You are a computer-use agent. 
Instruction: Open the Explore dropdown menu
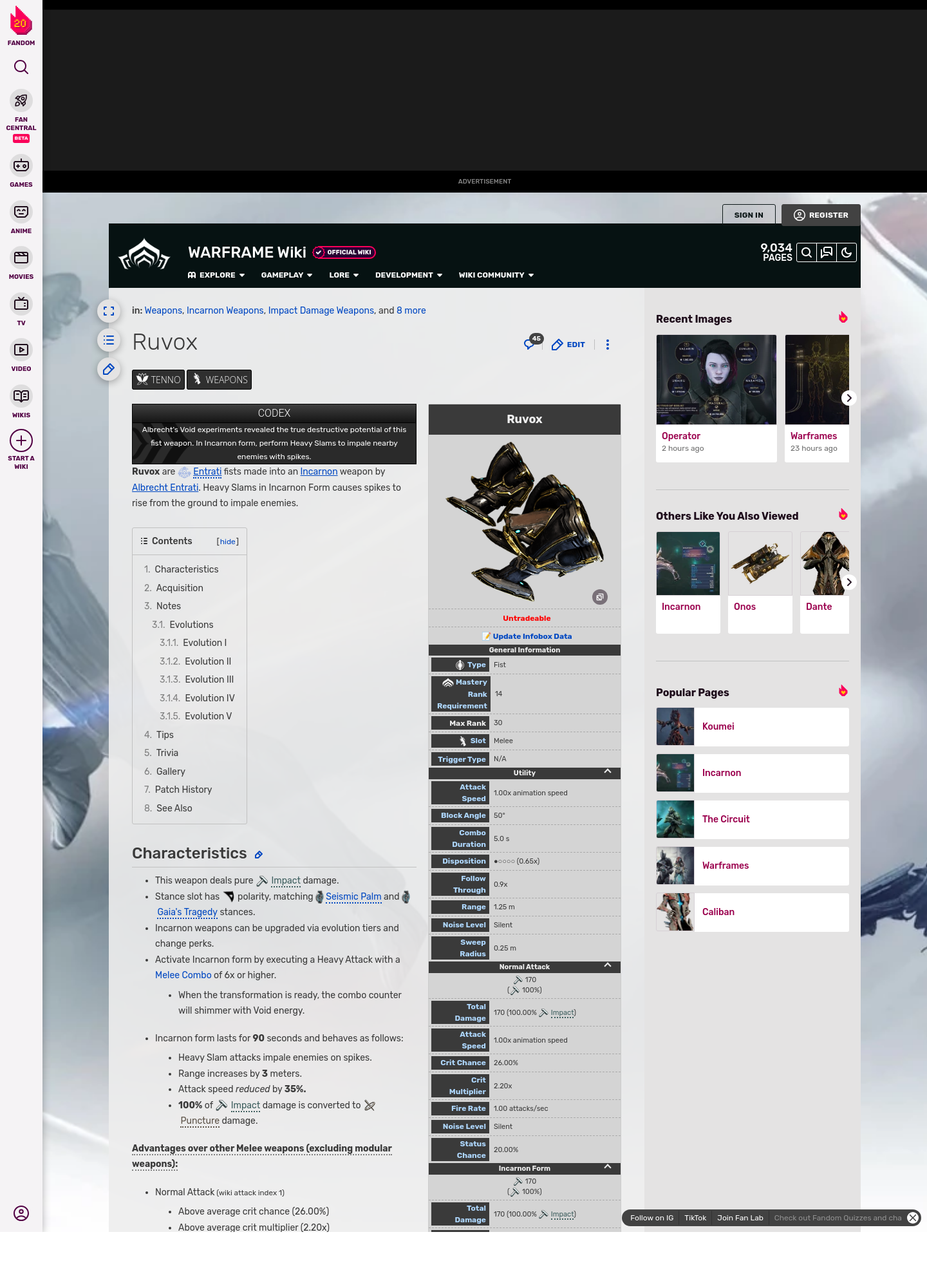coord(216,275)
